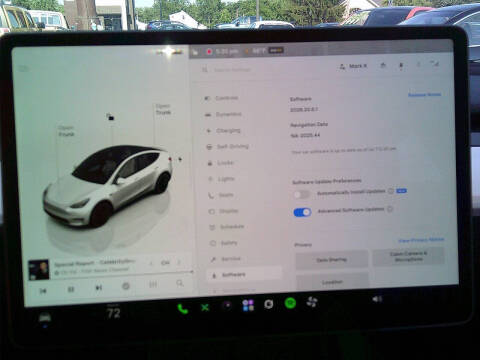Screen dimensions: 480x360
Task: Tap the red dashcam recording icon
Action: coord(209,52)
